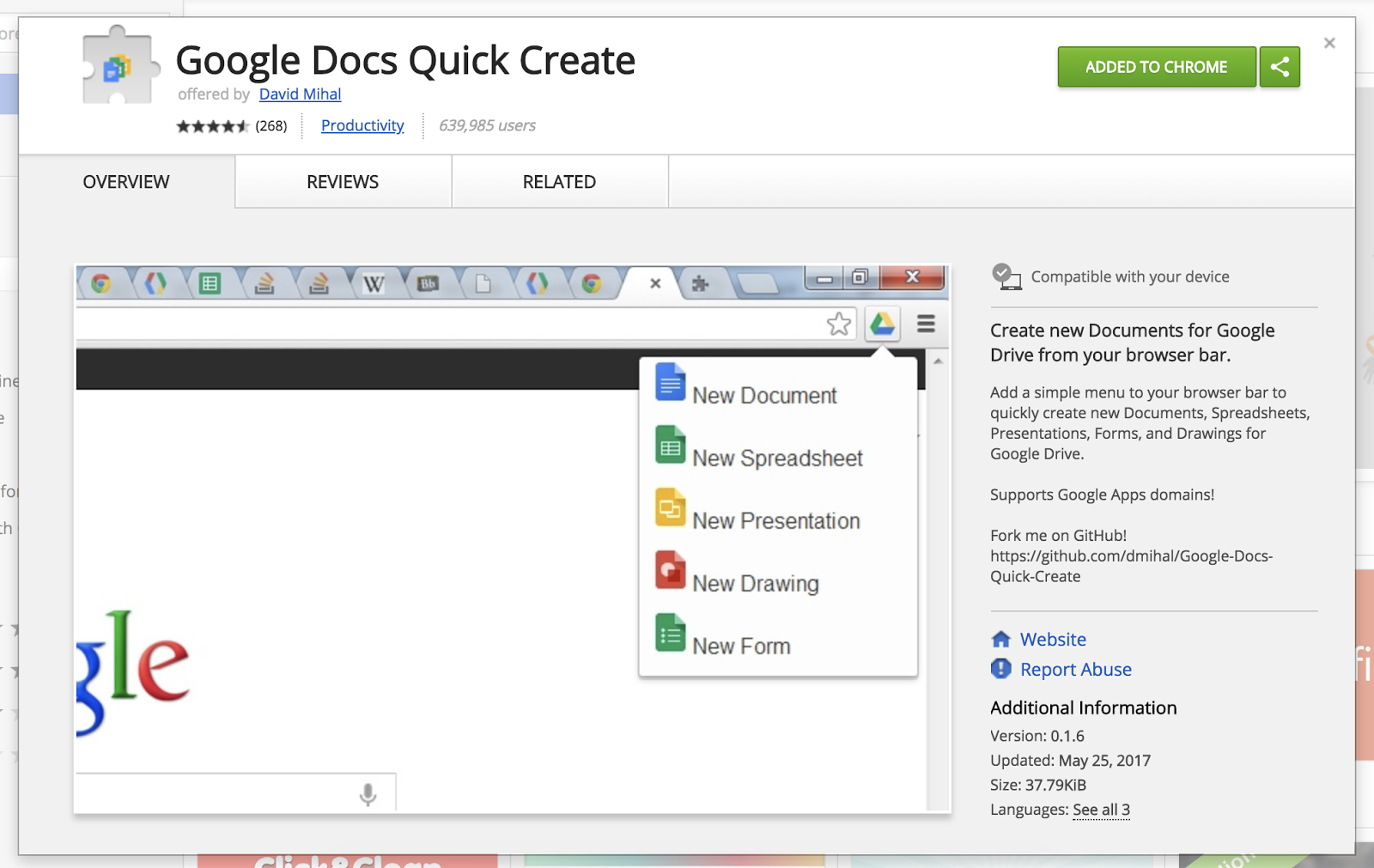This screenshot has width=1374, height=868.
Task: Click the green spreadsheet tab icon in the screenshot
Action: tap(210, 283)
